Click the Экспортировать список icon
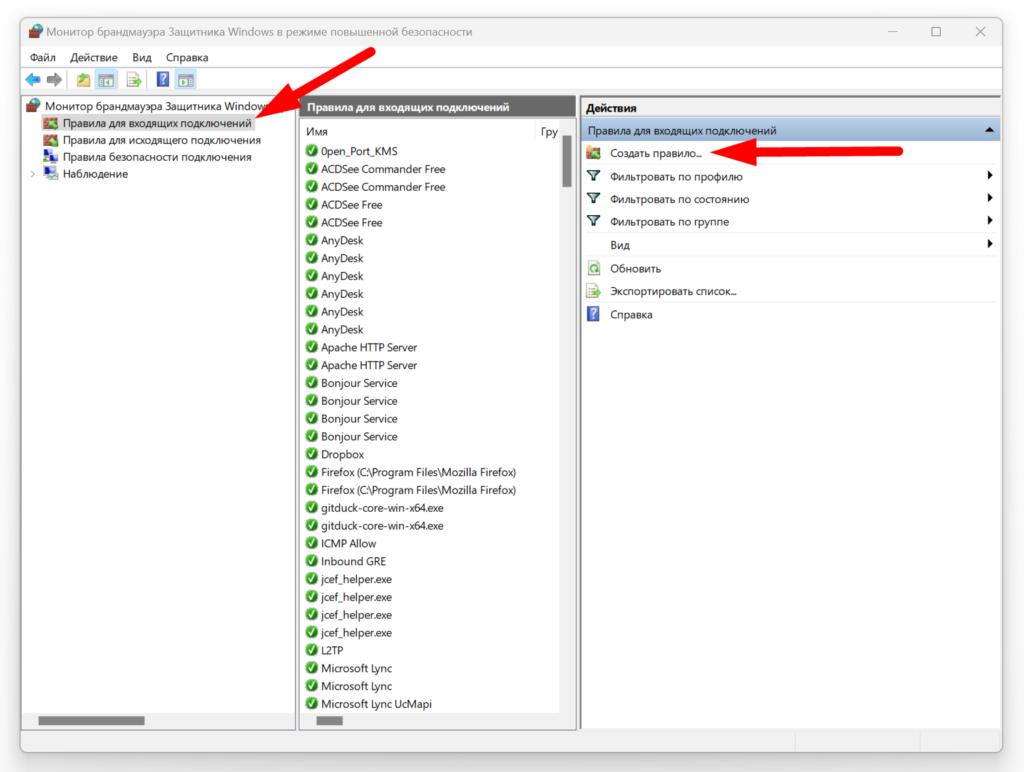The height and width of the screenshot is (772, 1024). [x=593, y=291]
